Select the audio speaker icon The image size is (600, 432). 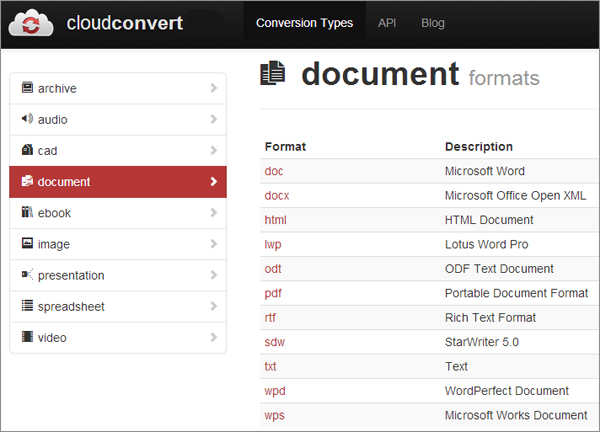[x=27, y=119]
